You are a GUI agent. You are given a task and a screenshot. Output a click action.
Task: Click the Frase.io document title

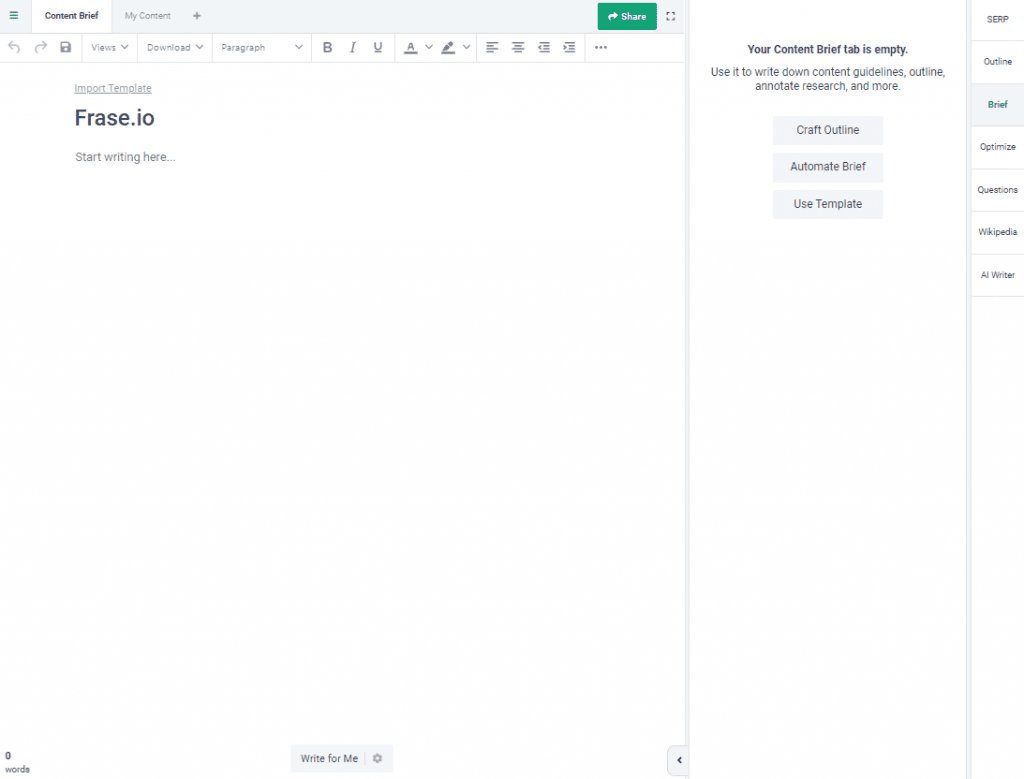point(115,118)
